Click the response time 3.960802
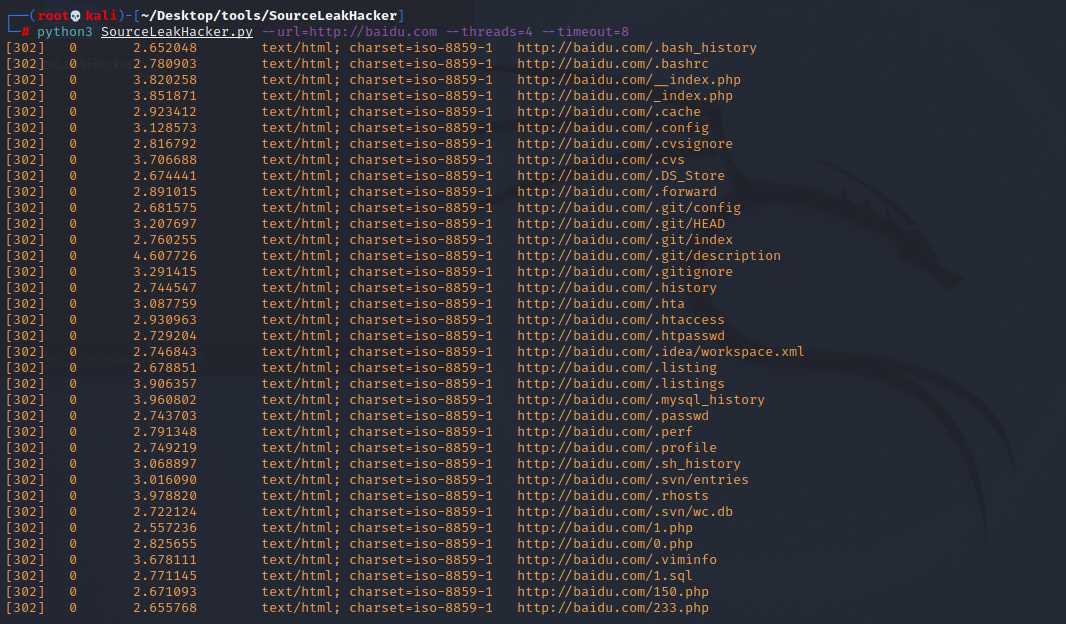Image resolution: width=1066 pixels, height=624 pixels. (x=165, y=400)
